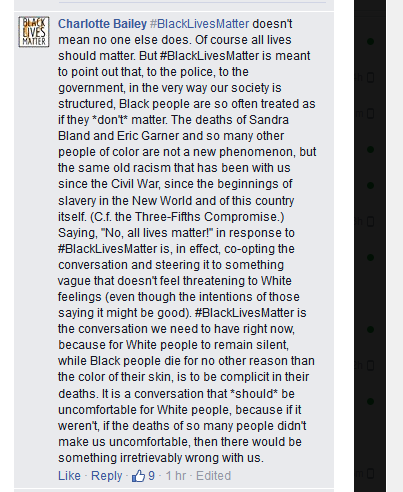Show edit history via Edited label

213,476
